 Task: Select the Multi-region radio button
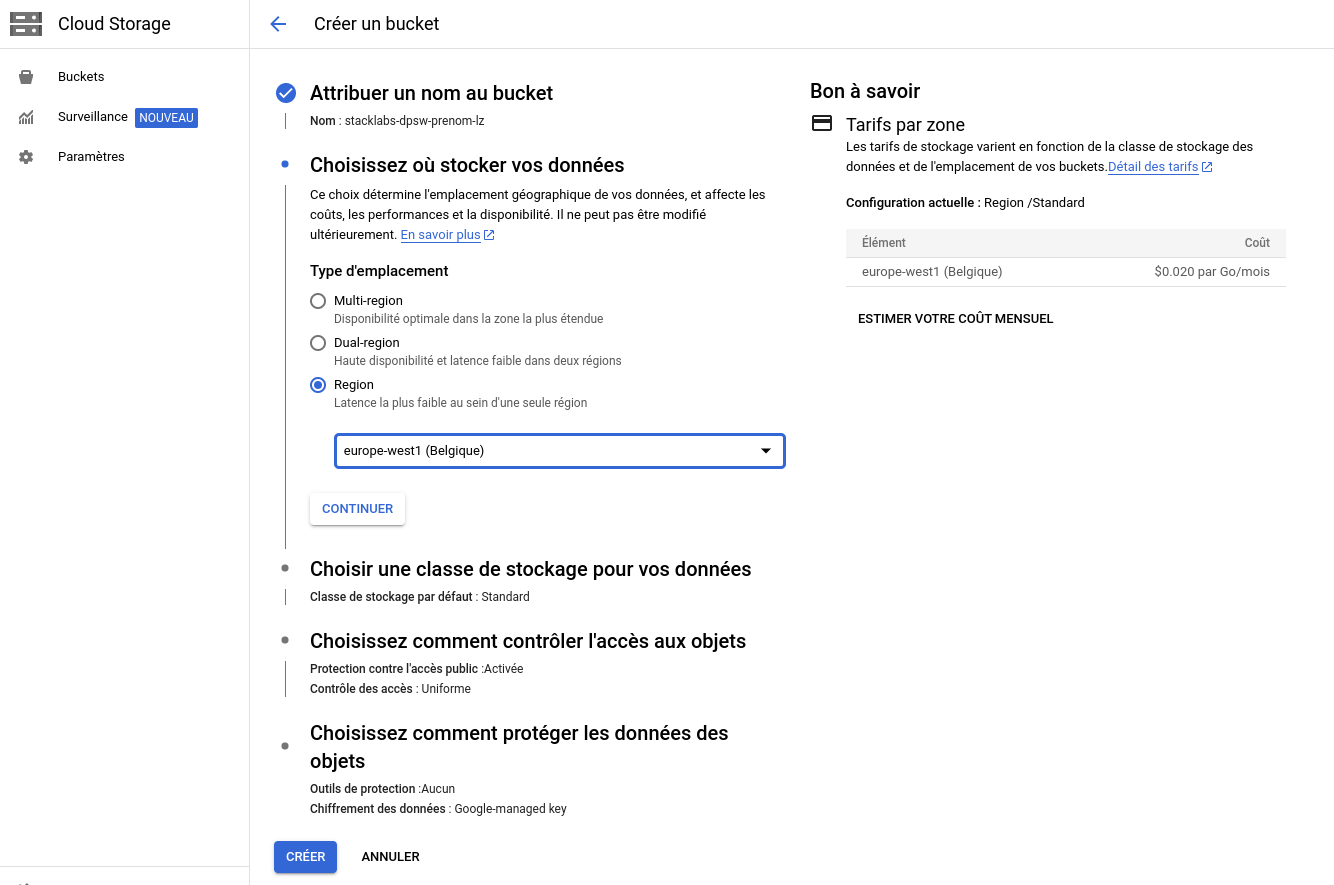coord(318,301)
